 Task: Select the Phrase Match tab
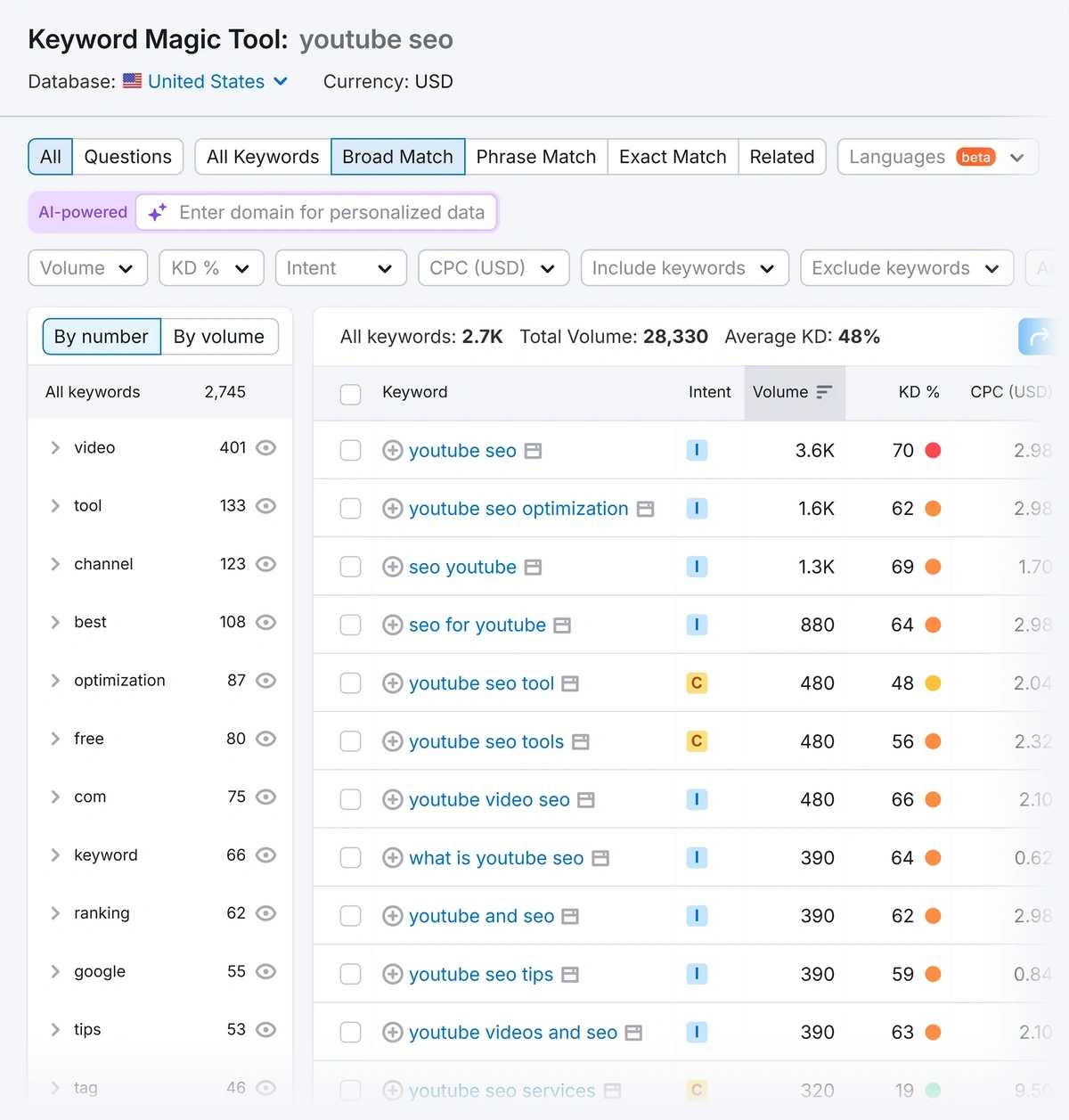click(536, 157)
